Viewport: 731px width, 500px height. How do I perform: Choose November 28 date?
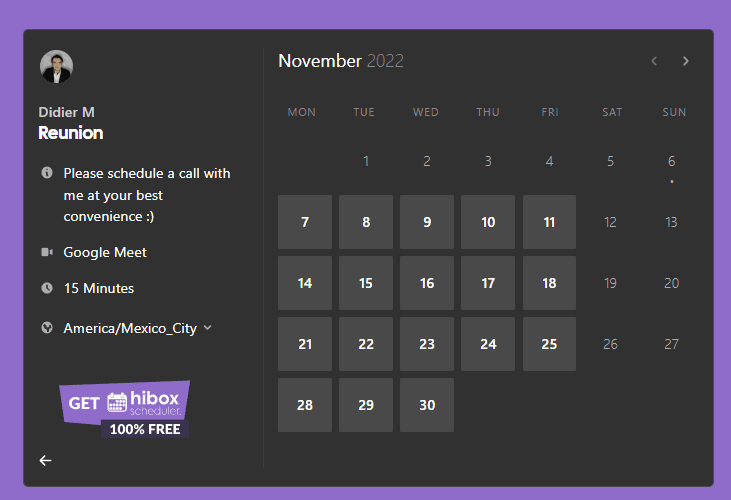click(x=305, y=405)
